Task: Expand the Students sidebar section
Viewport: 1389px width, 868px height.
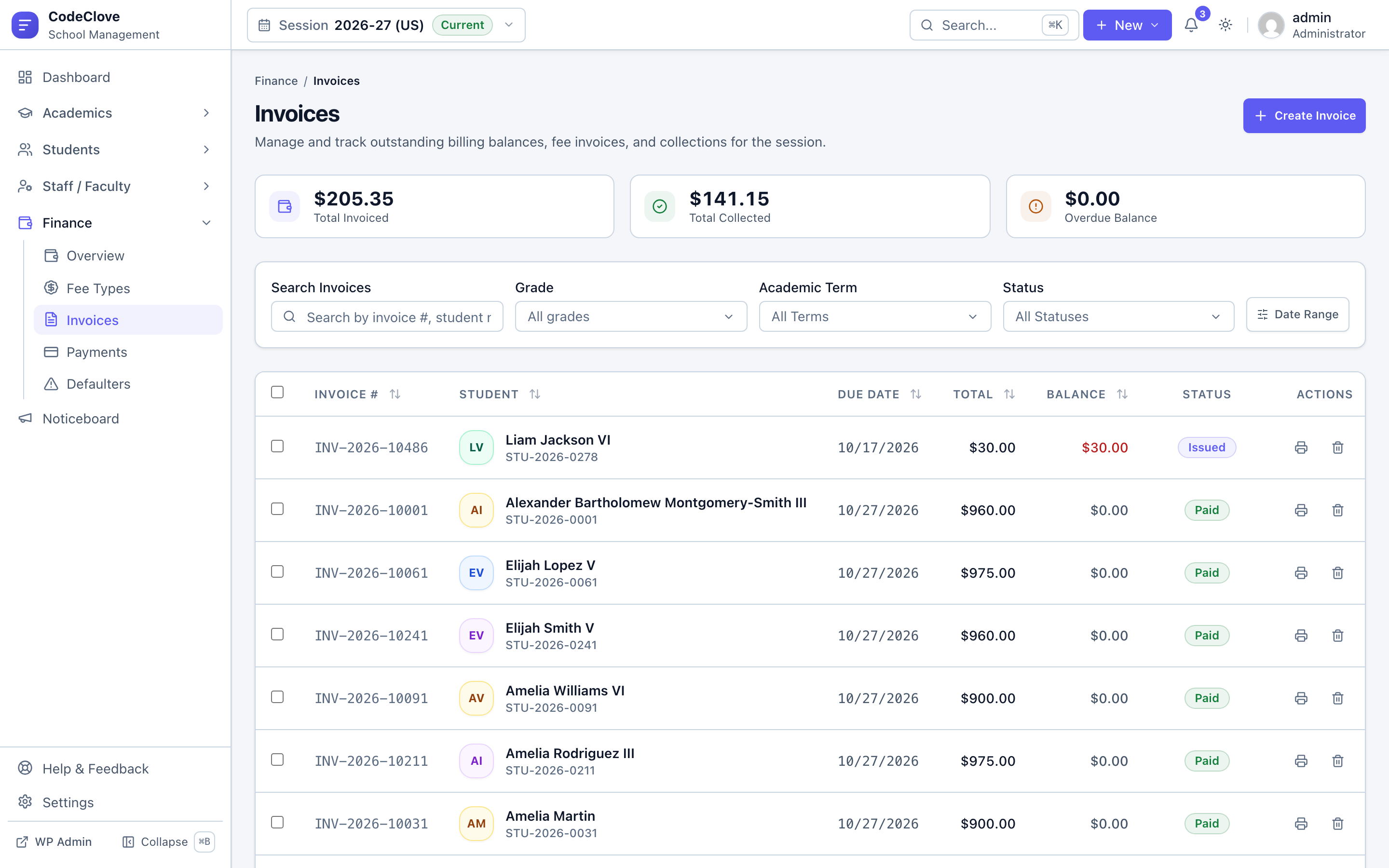Action: [x=115, y=149]
